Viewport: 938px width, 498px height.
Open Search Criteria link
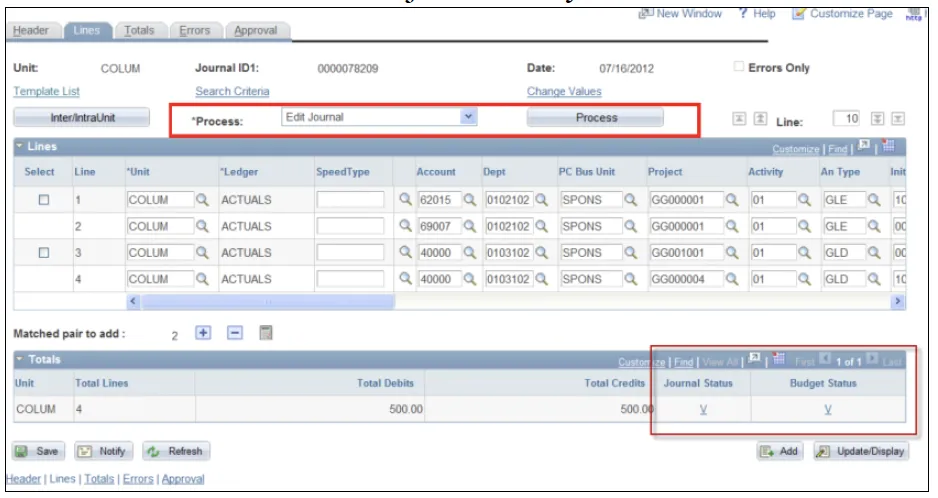point(232,91)
